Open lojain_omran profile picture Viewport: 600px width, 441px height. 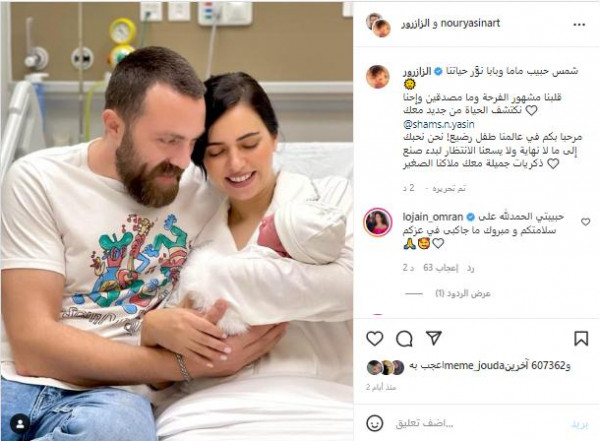click(x=378, y=222)
